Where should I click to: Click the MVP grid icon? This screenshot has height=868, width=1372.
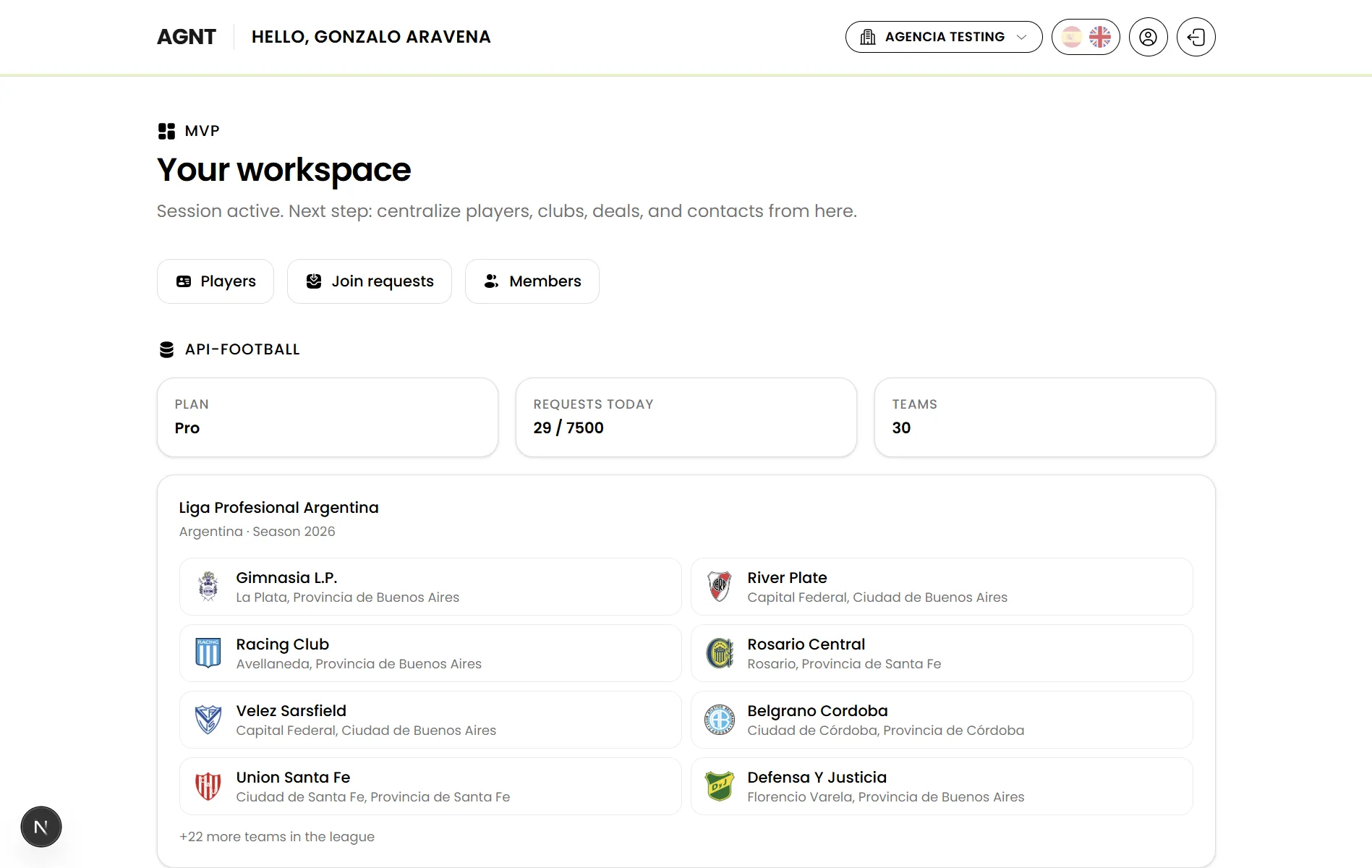(166, 131)
